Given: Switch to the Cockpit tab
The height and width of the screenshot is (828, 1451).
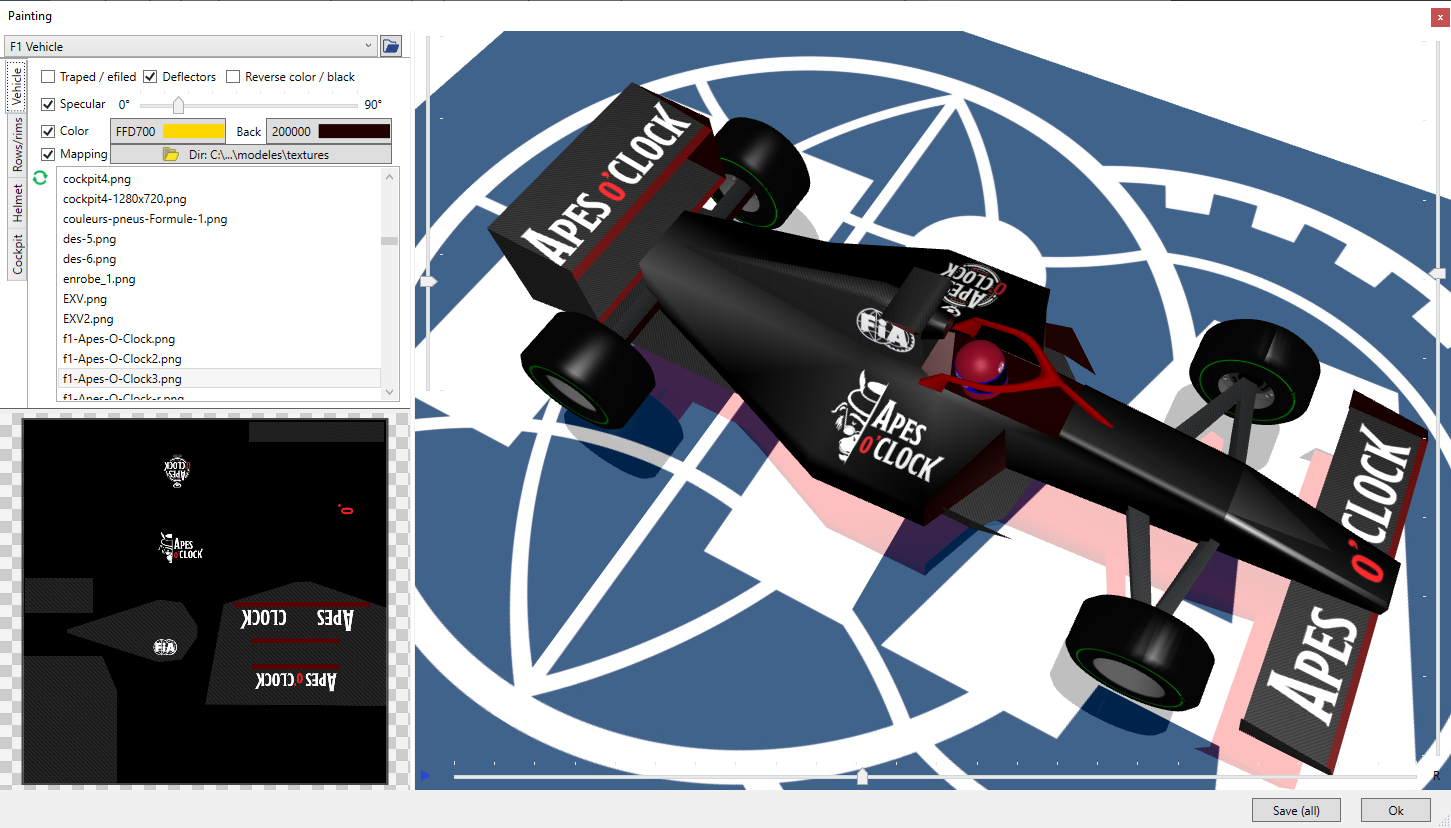Looking at the screenshot, I should pos(17,255).
